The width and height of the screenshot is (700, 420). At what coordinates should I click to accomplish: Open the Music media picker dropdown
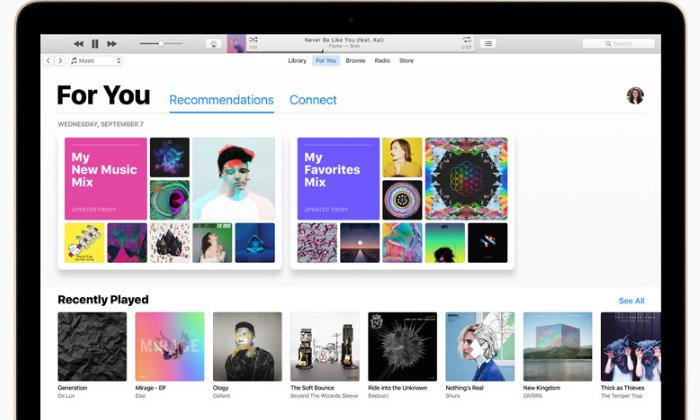[x=96, y=61]
